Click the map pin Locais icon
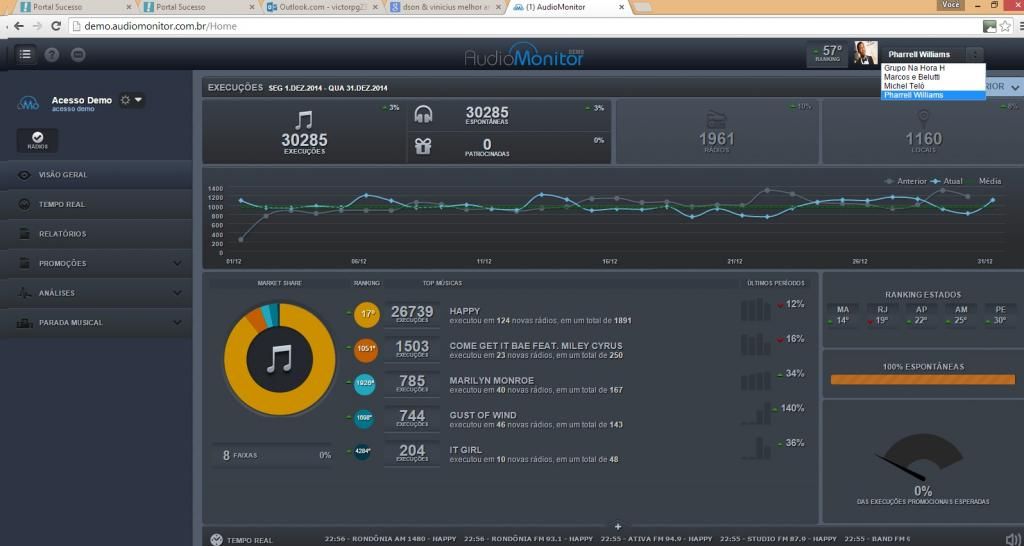 (923, 118)
